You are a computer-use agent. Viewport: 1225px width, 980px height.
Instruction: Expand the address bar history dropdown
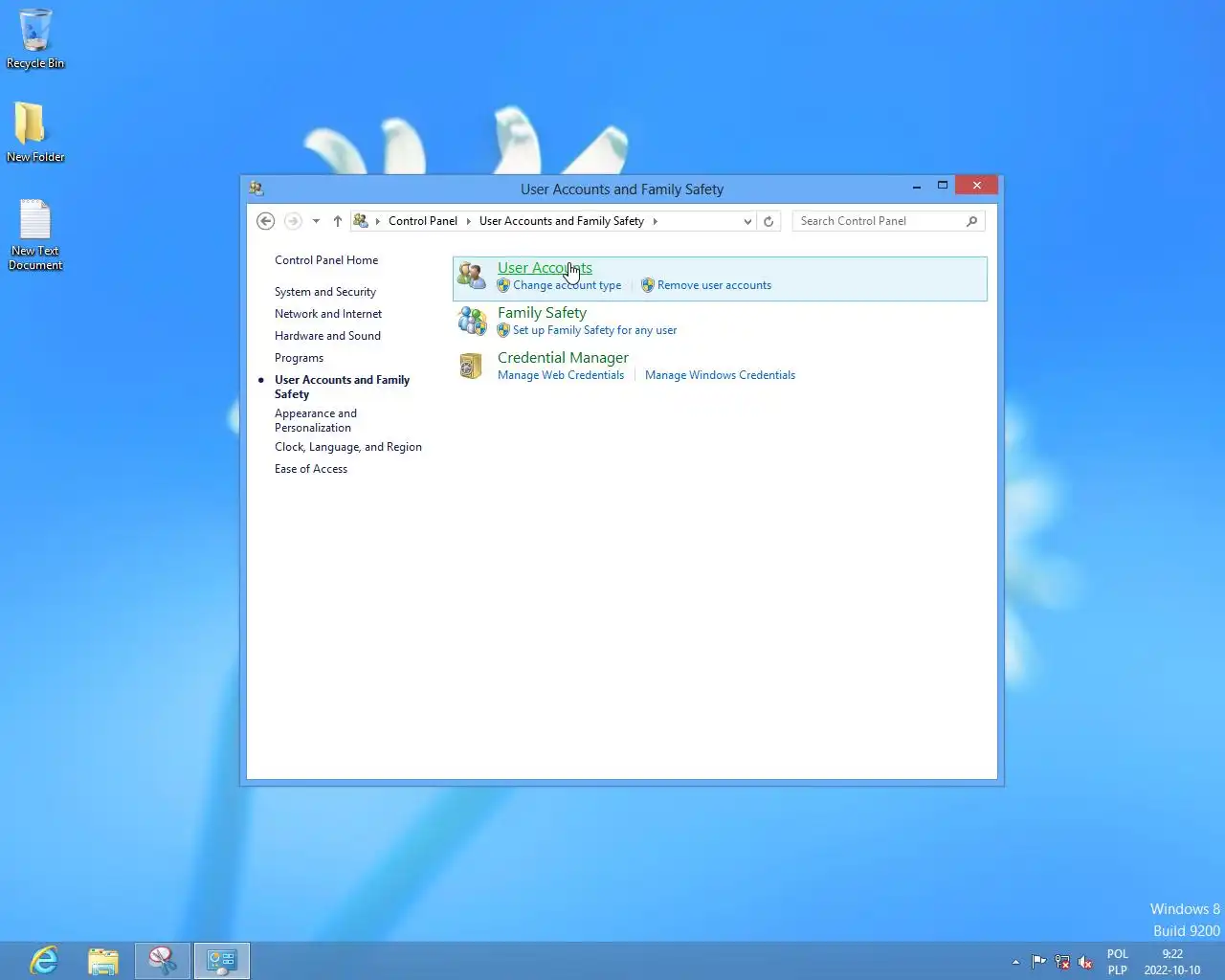[747, 221]
